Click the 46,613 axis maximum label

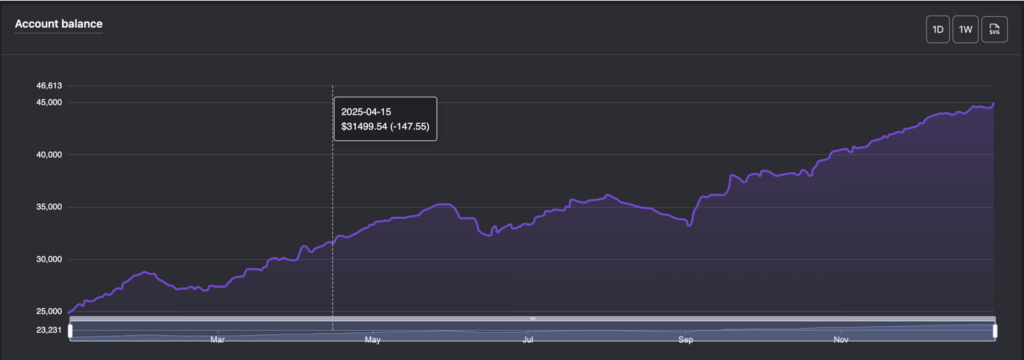coord(50,86)
